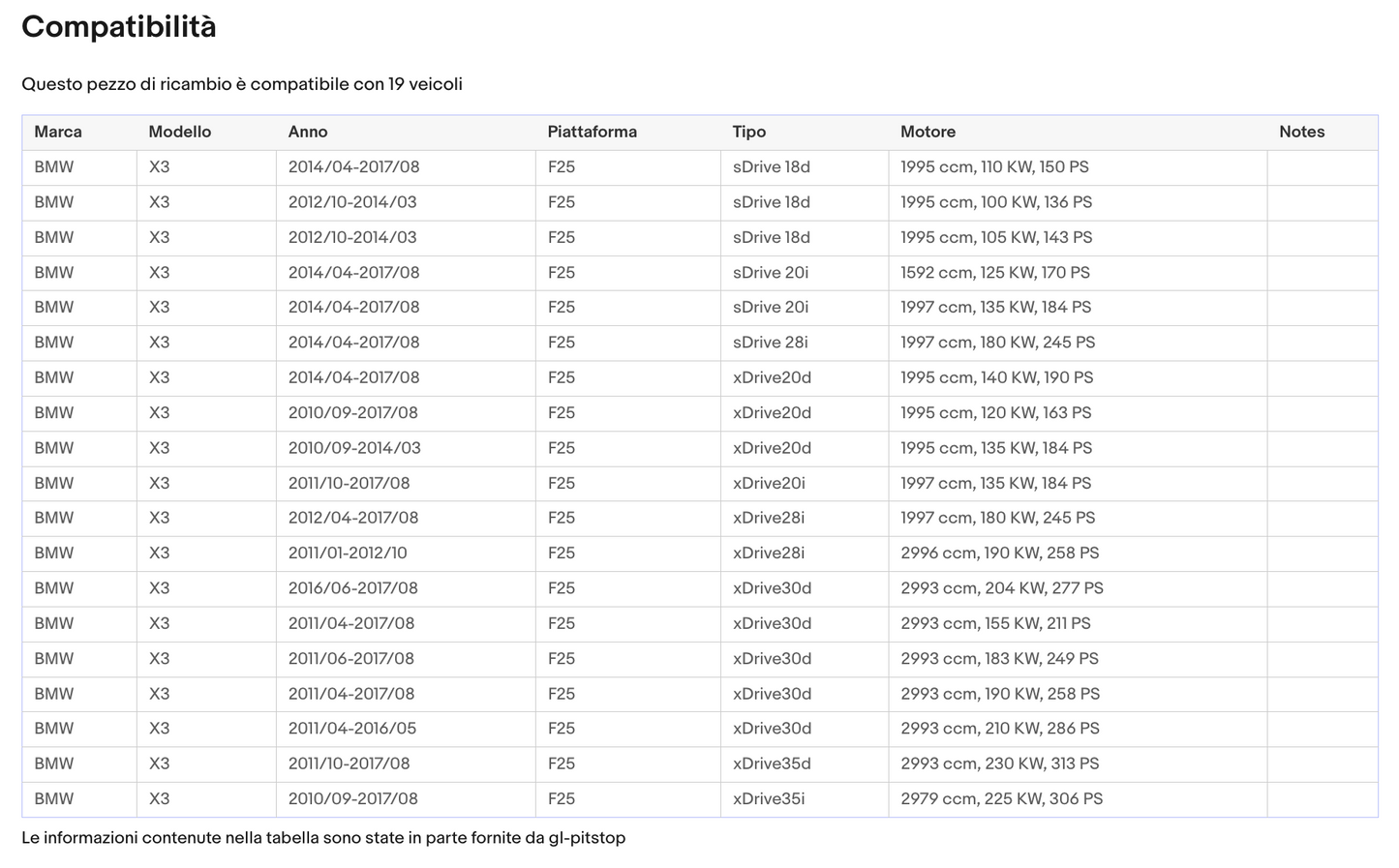Select the 2011/01-2012/10 year cell
Screen dimensions: 1399x868
[x=348, y=554]
